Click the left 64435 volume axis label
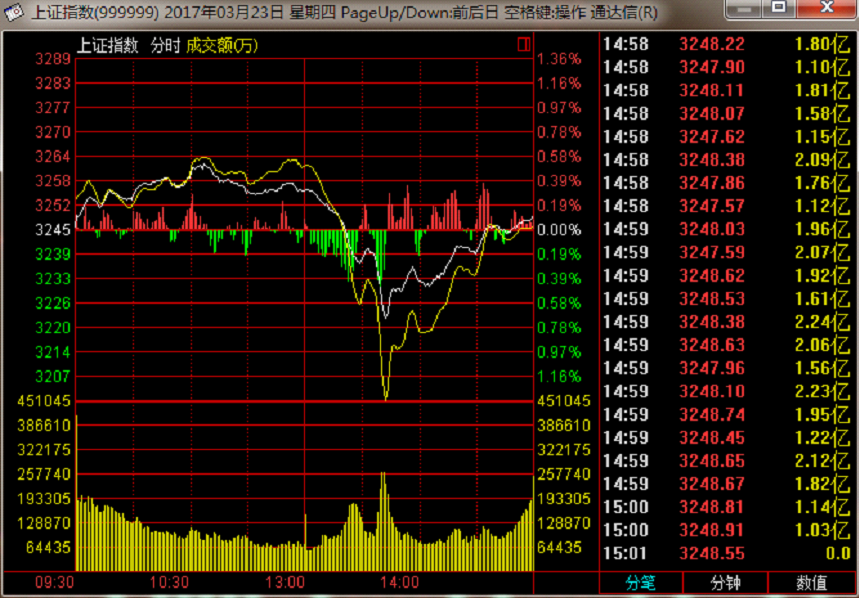The image size is (859, 598). coord(49,548)
